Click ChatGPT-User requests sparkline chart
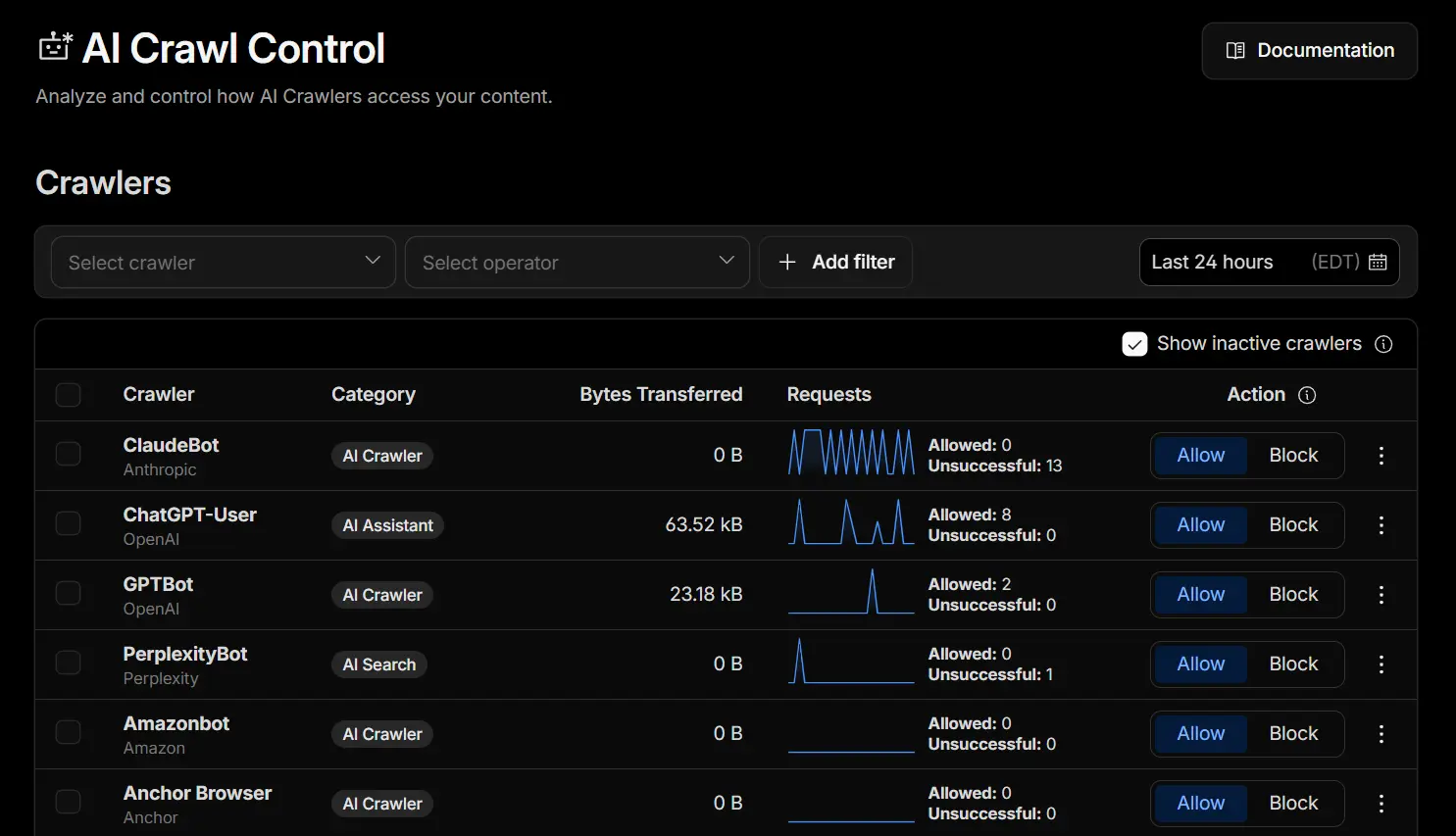 tap(851, 521)
